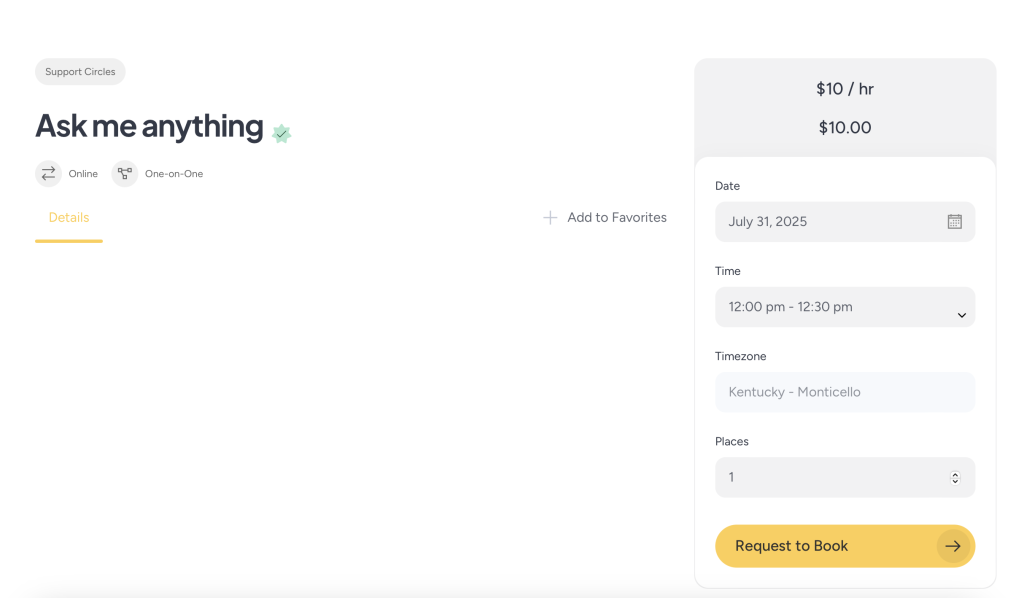Click Add to Favorites link
The width and height of the screenshot is (1024, 598).
click(x=616, y=217)
